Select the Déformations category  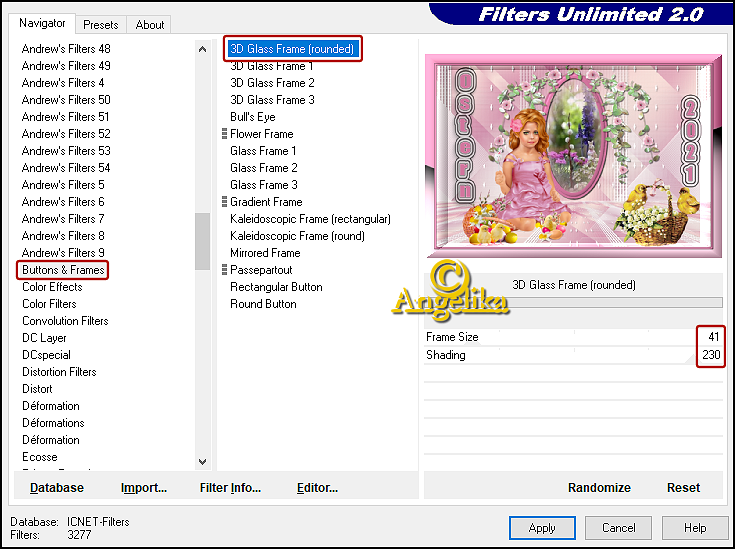pyautogui.click(x=53, y=423)
